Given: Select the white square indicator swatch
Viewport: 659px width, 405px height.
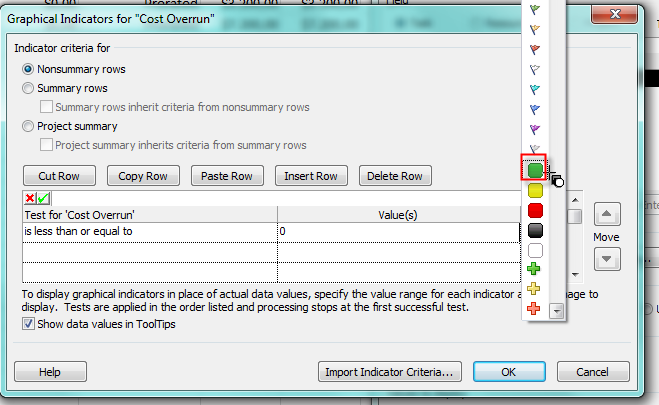Looking at the screenshot, I should point(535,250).
